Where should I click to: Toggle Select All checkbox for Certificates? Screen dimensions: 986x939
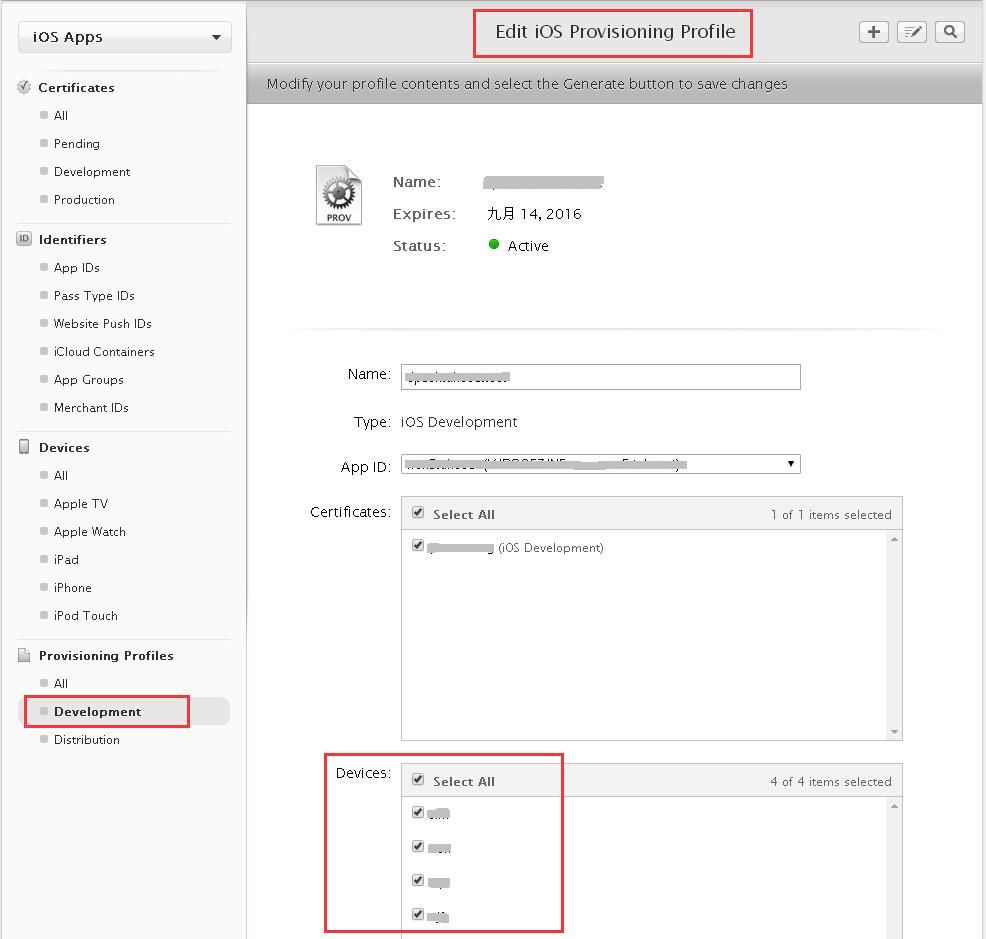pos(418,513)
